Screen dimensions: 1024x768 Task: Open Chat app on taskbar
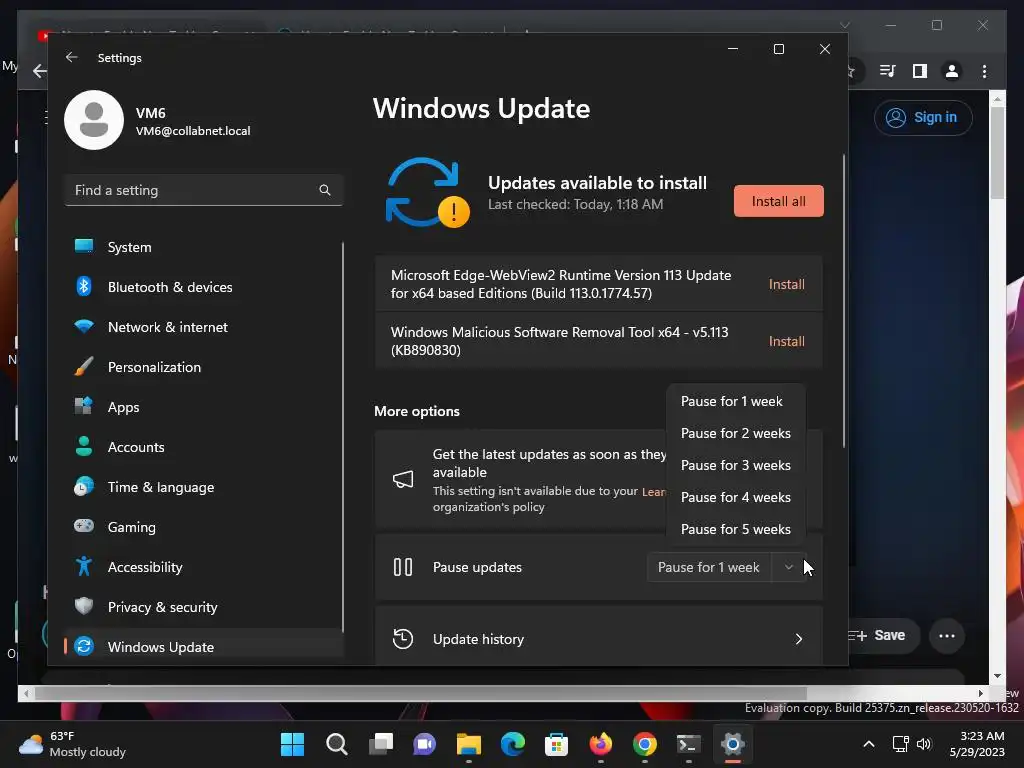424,744
